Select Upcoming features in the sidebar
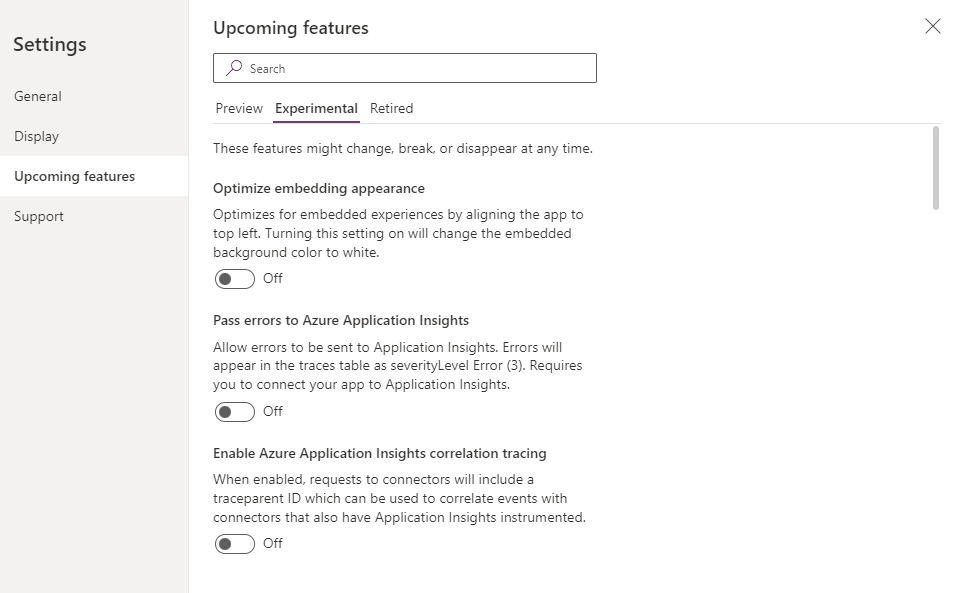 pos(75,176)
